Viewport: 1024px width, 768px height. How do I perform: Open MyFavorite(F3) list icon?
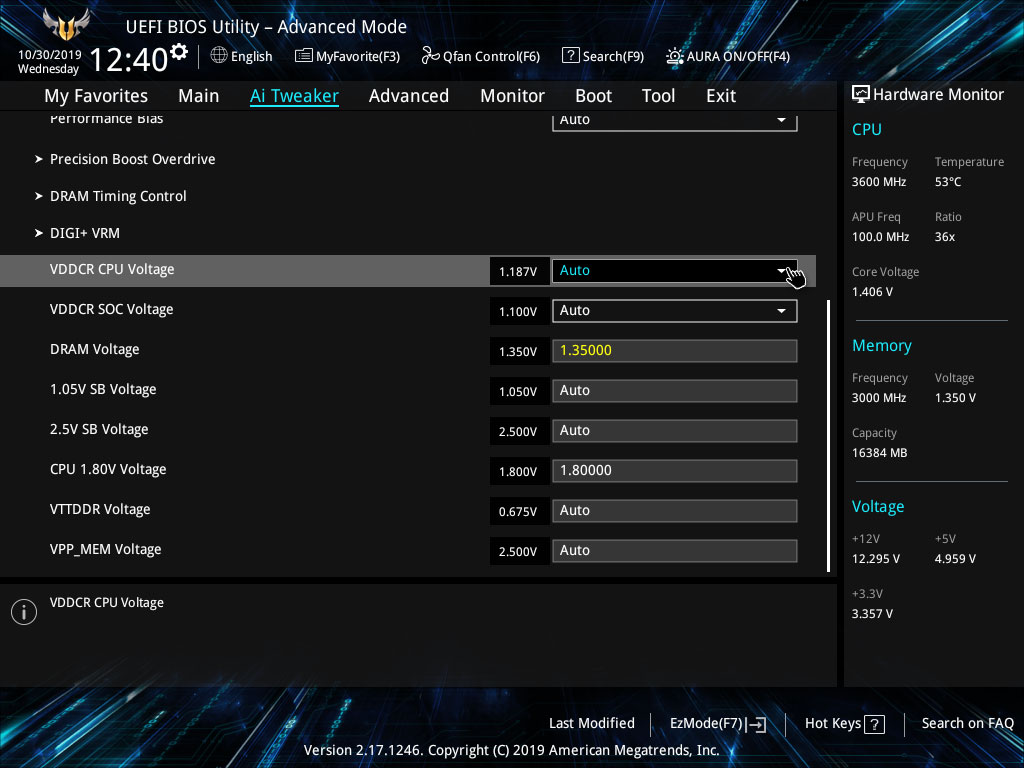[304, 56]
